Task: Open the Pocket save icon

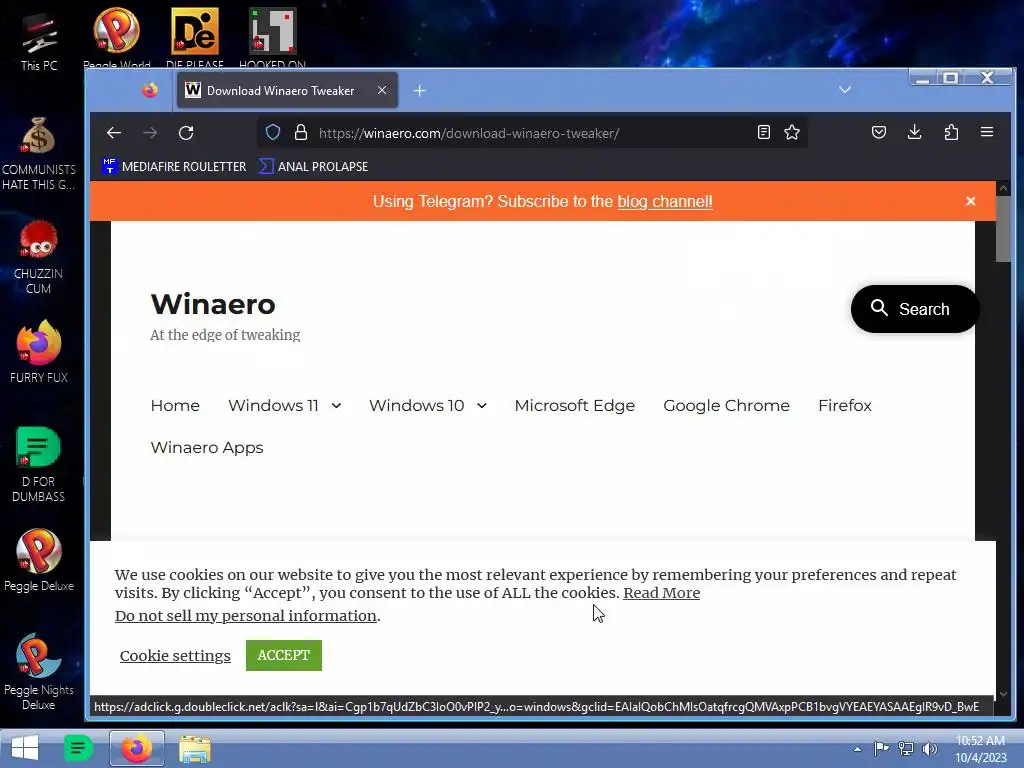Action: coord(879,133)
